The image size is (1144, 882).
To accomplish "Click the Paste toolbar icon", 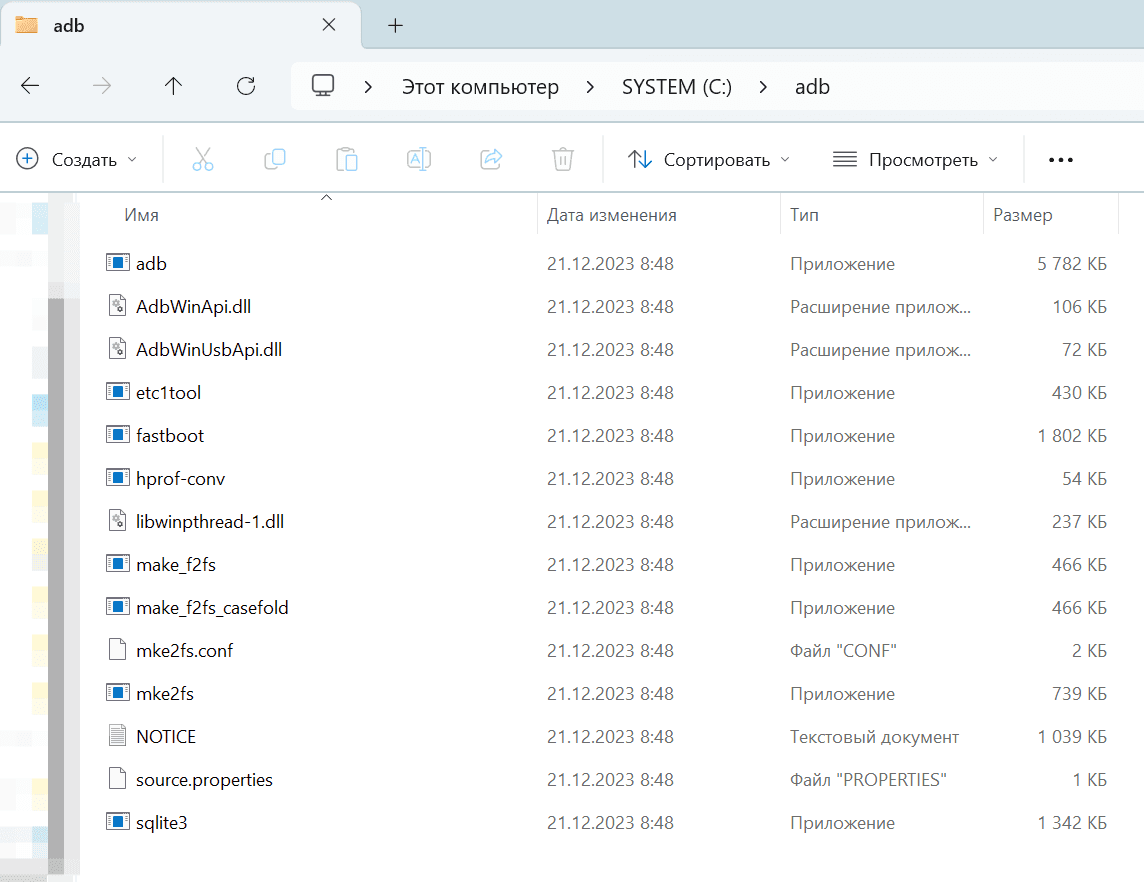I will [x=347, y=159].
